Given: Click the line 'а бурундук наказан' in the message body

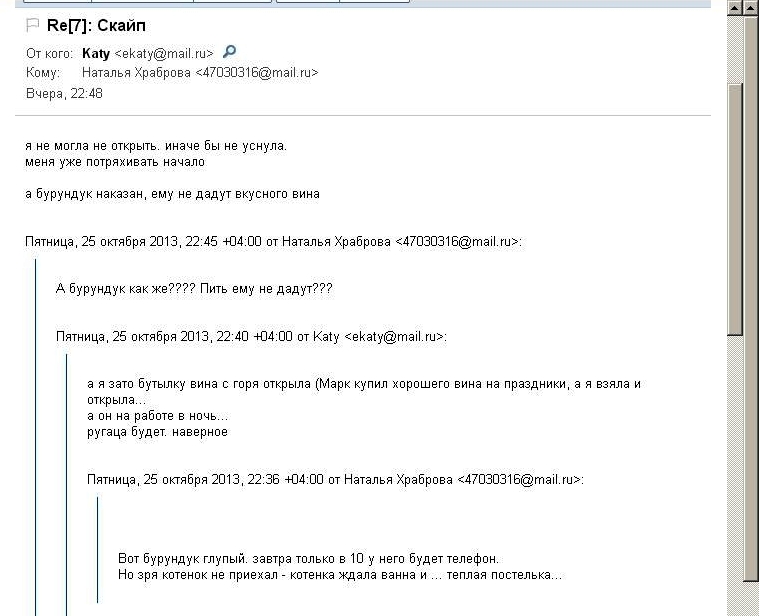Looking at the screenshot, I should click(172, 194).
